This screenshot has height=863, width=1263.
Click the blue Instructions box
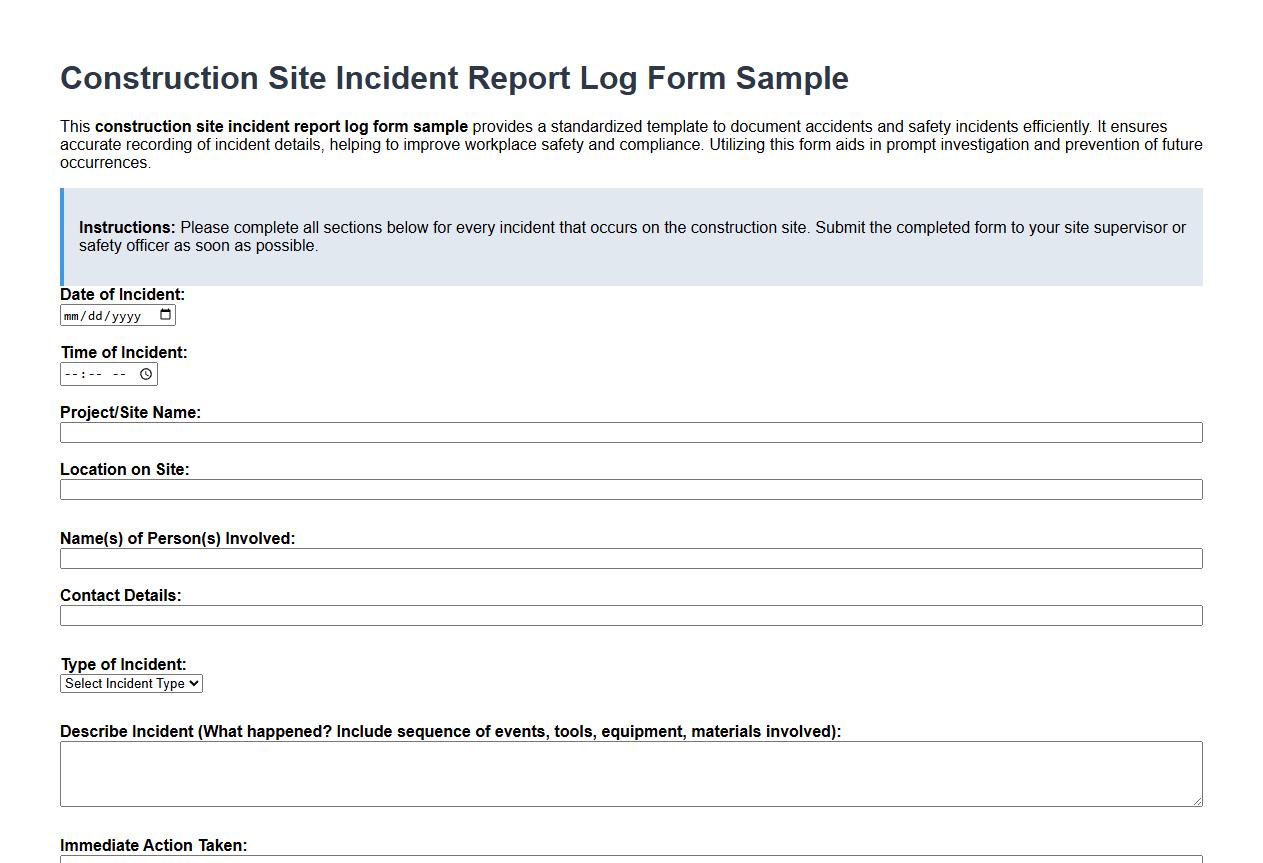coord(630,237)
